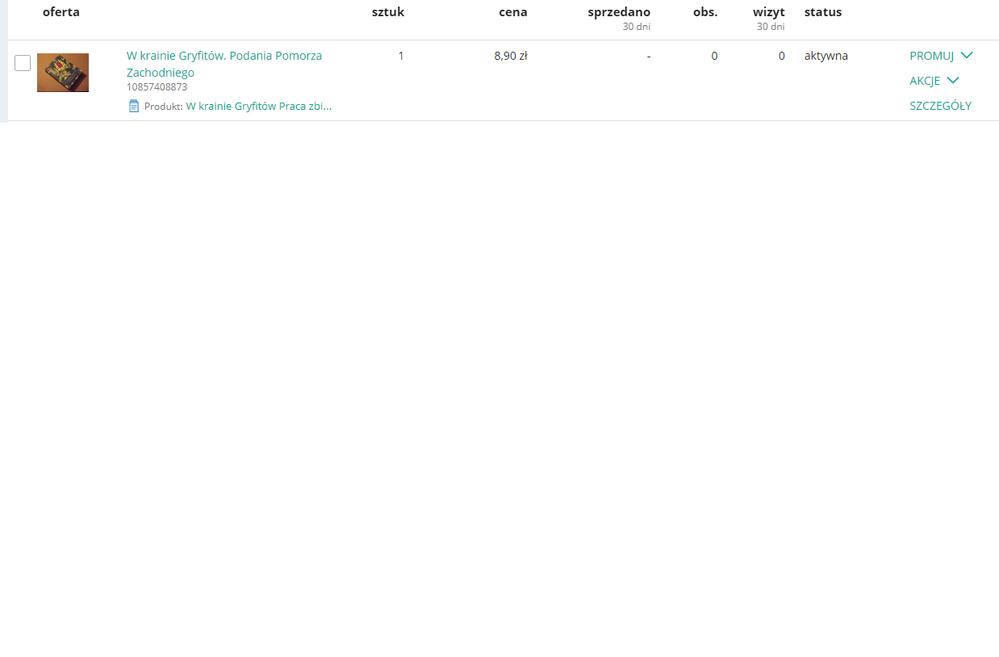Sort by the 'cena' column header
The width and height of the screenshot is (999, 657).
coord(513,12)
